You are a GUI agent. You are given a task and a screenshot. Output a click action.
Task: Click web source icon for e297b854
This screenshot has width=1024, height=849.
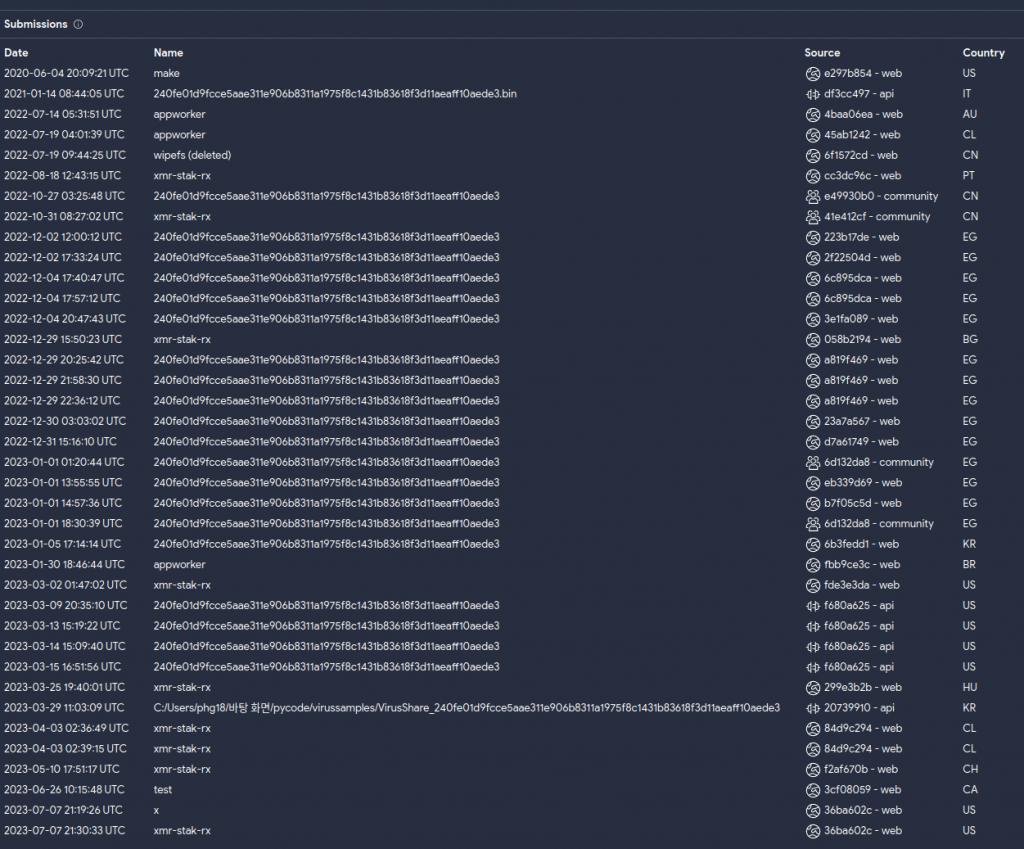[812, 73]
